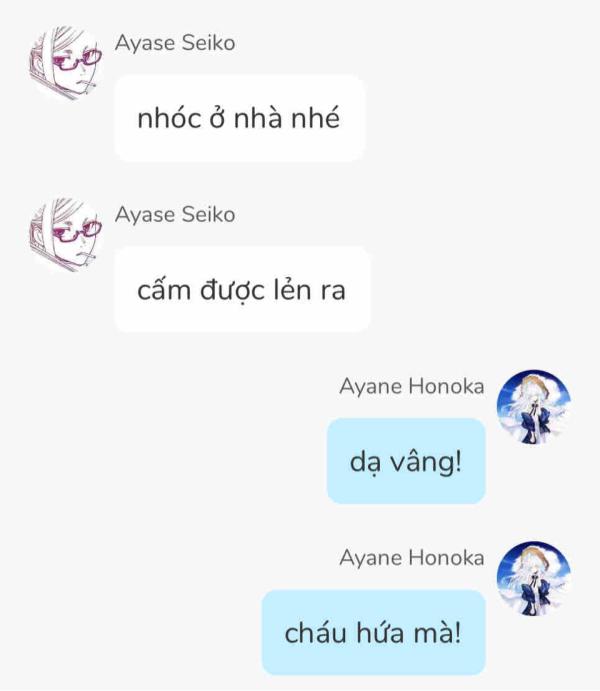Tap the blue 'cháu hứa mà!' message bubble
600x691 pixels.
374,632
